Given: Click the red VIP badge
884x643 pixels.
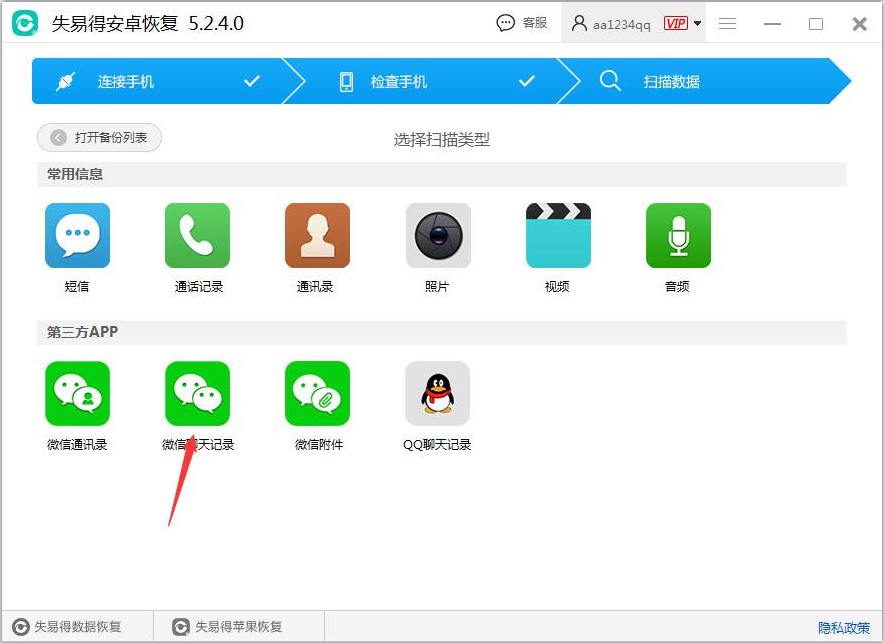Looking at the screenshot, I should click(675, 23).
